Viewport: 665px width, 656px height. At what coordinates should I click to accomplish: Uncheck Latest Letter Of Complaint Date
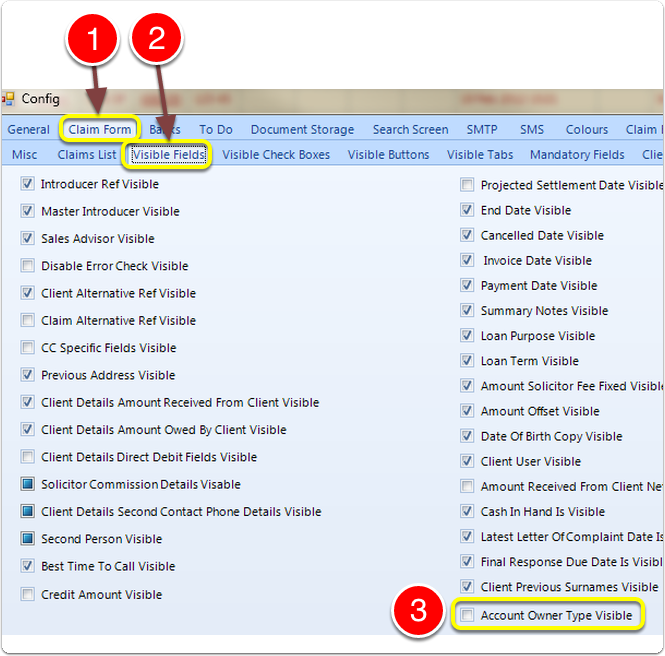(467, 536)
